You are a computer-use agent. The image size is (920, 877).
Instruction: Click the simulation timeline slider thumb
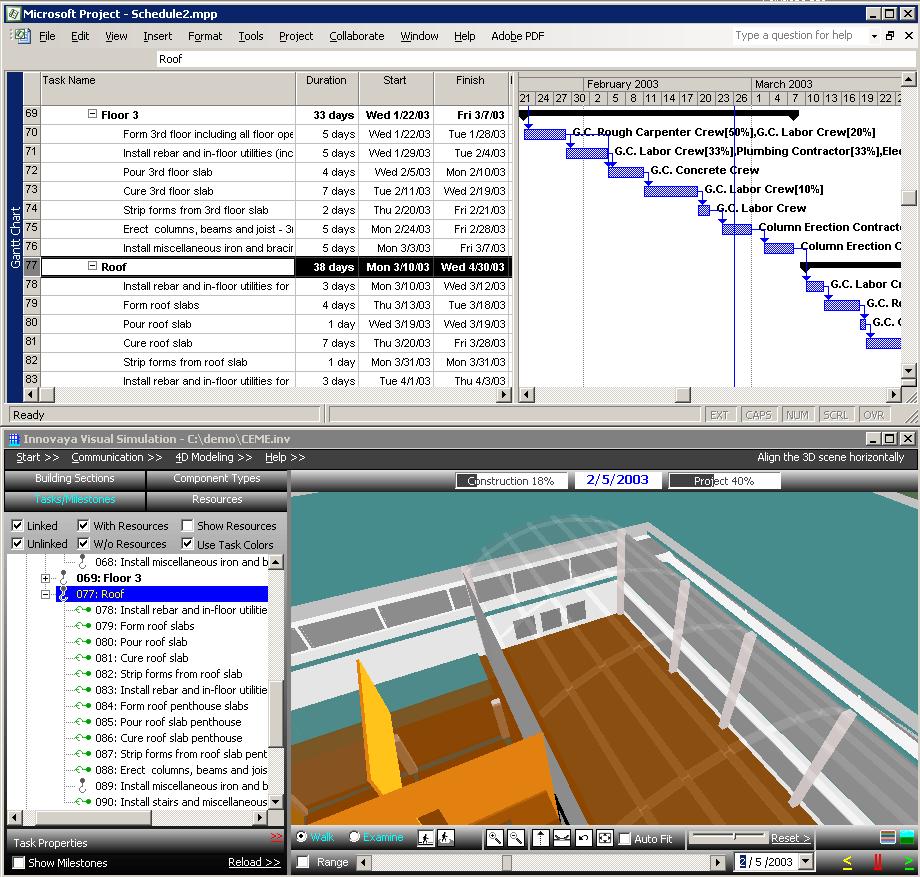(x=506, y=862)
